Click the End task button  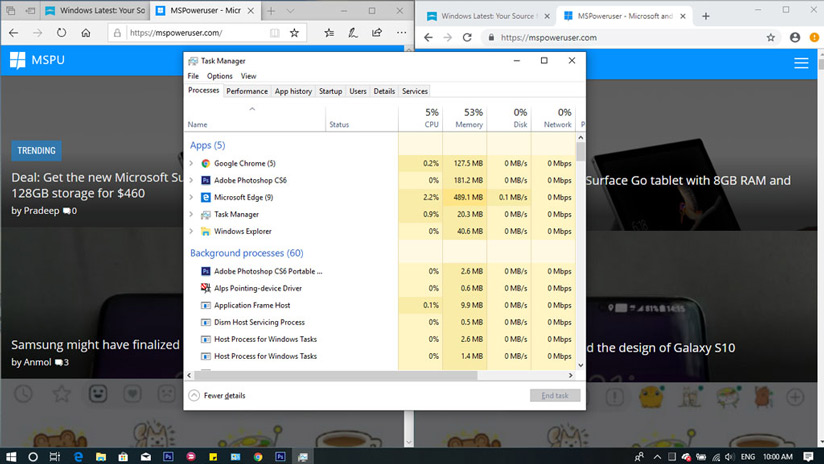tap(555, 396)
